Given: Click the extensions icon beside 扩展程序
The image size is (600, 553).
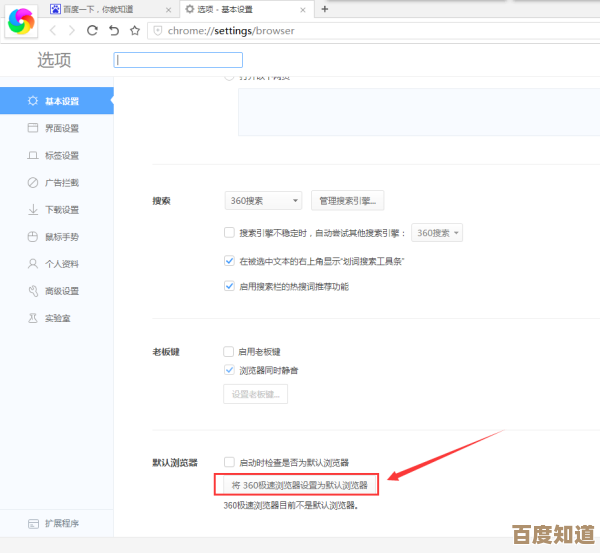Looking at the screenshot, I should [x=33, y=524].
